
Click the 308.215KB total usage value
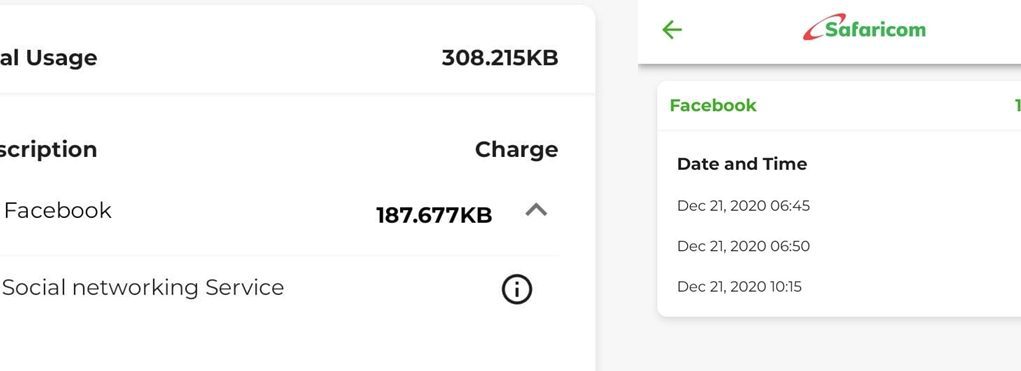[x=499, y=57]
